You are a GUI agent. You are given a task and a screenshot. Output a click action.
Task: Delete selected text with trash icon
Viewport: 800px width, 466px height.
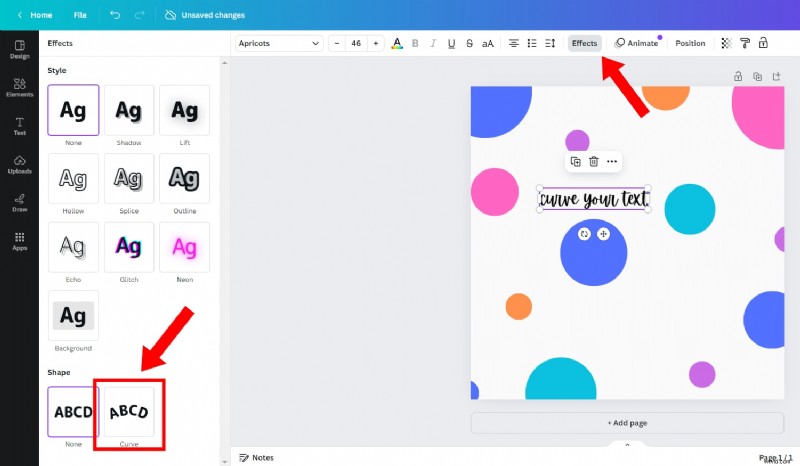(x=593, y=161)
